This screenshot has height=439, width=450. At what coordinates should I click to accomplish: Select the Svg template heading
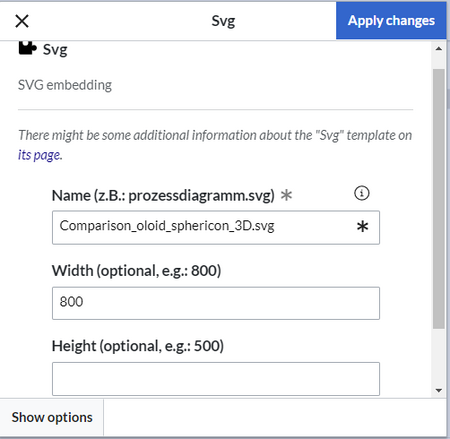pyautogui.click(x=55, y=50)
